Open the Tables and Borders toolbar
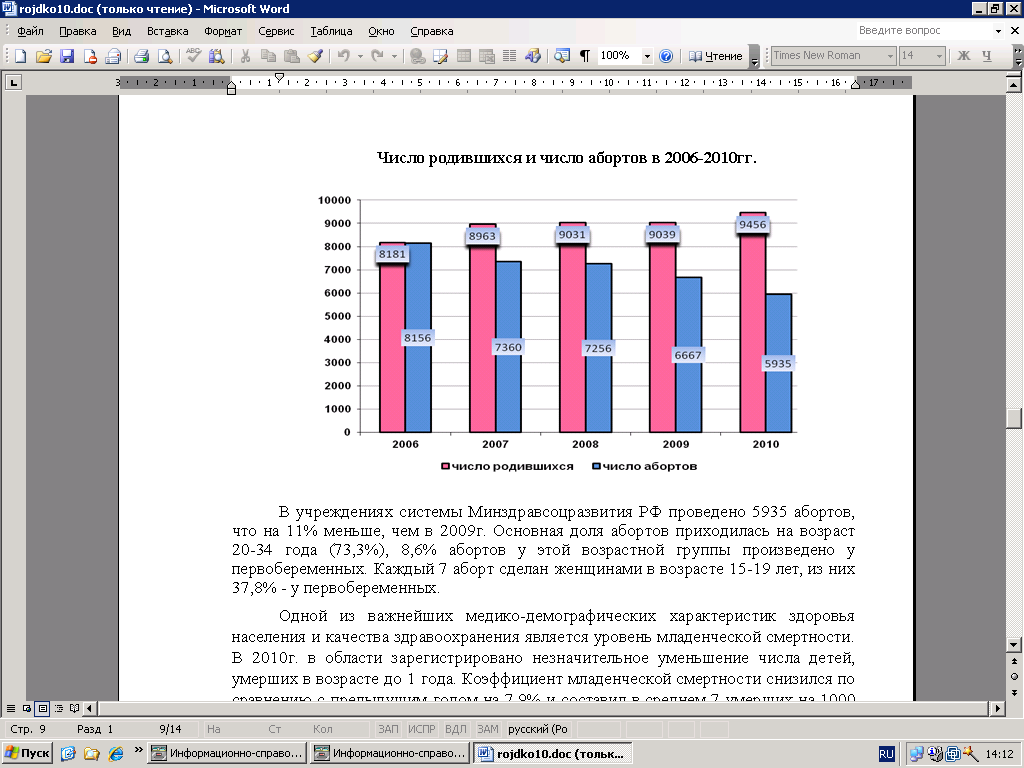The height and width of the screenshot is (768, 1024). pyautogui.click(x=440, y=56)
